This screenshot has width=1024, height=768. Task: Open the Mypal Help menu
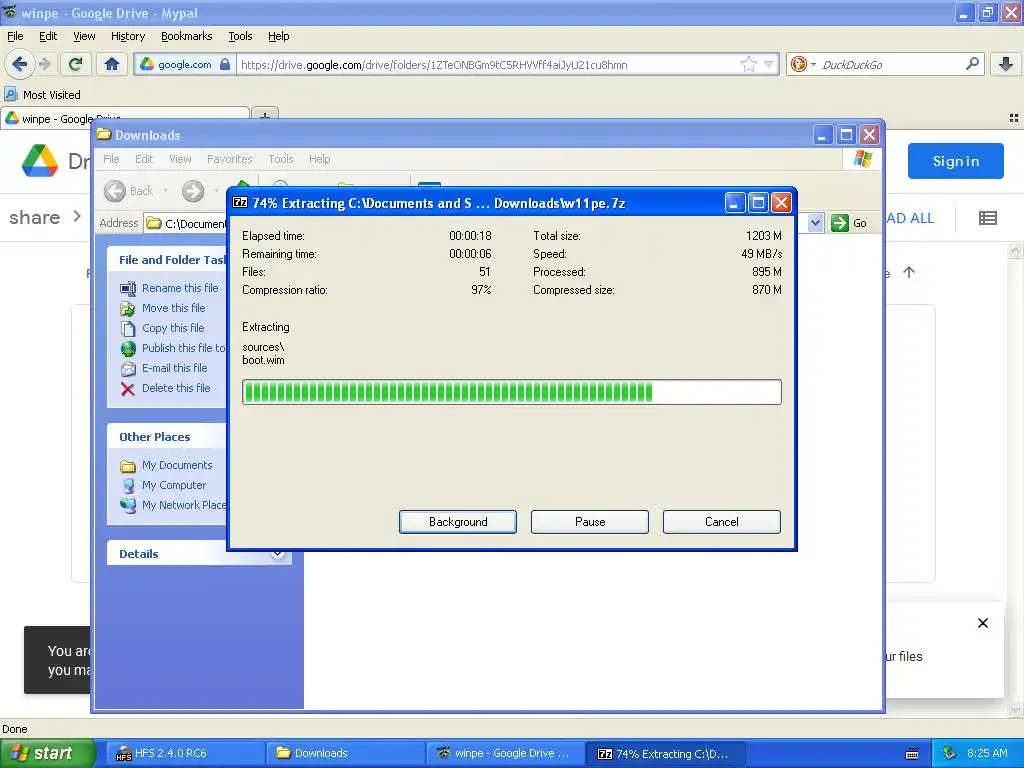click(278, 36)
